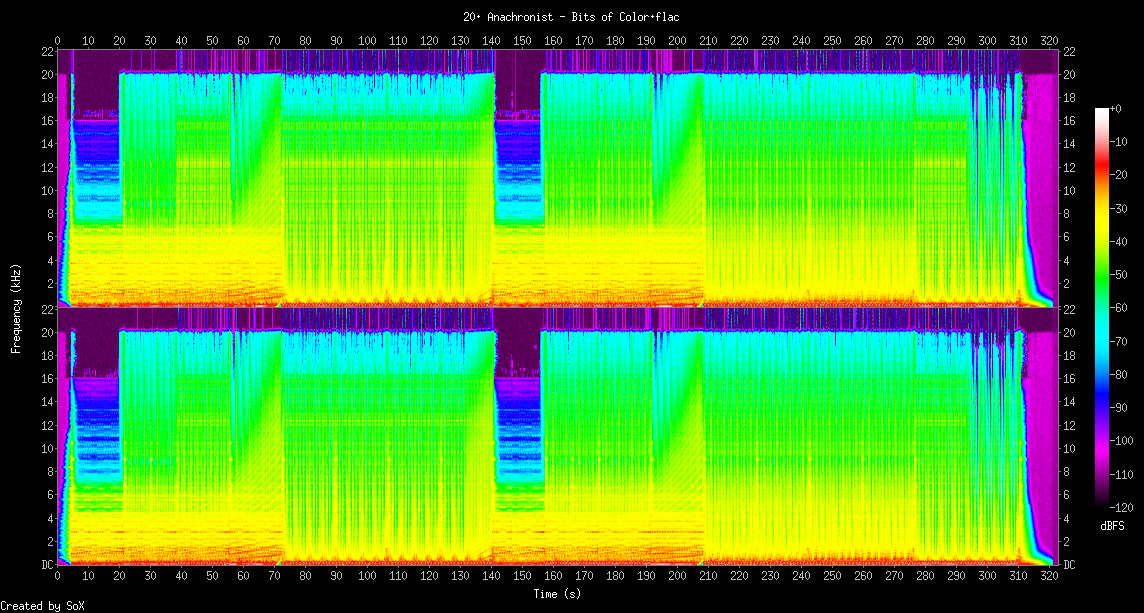Screen dimensions: 1144x613
Task: Click the 'Time (s)' axis label
Action: point(556,593)
